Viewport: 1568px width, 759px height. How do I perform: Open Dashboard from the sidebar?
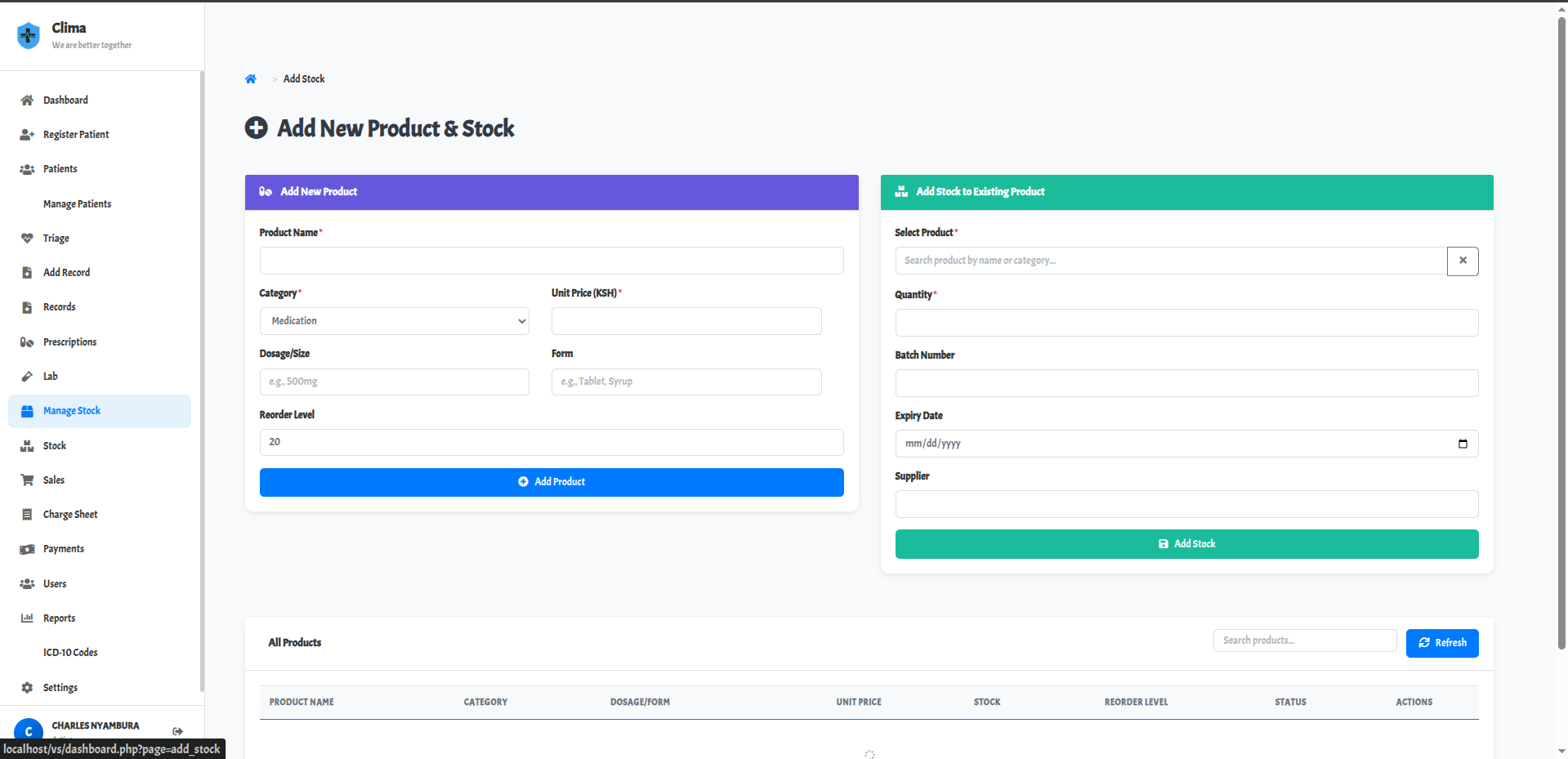pyautogui.click(x=65, y=100)
